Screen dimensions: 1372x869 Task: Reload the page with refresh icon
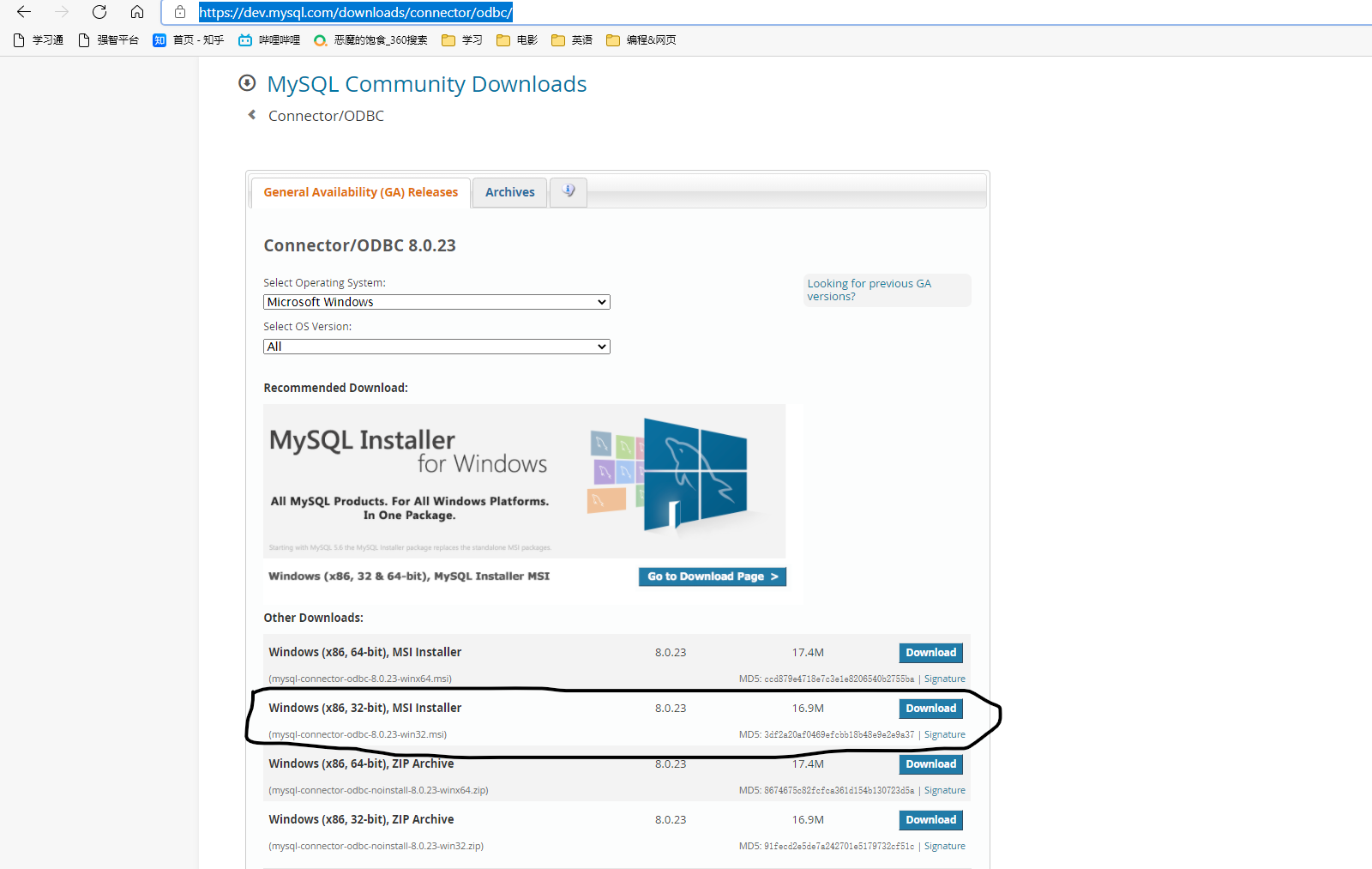click(x=99, y=12)
